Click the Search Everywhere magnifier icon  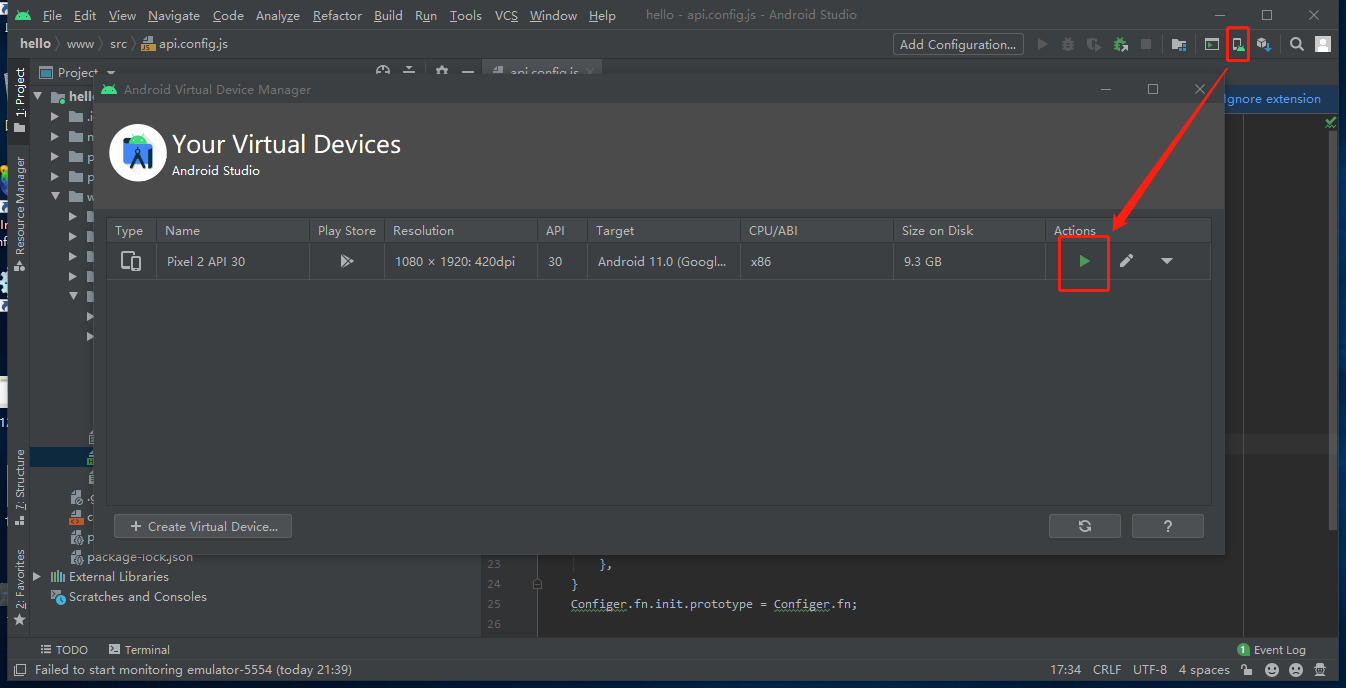coord(1297,44)
